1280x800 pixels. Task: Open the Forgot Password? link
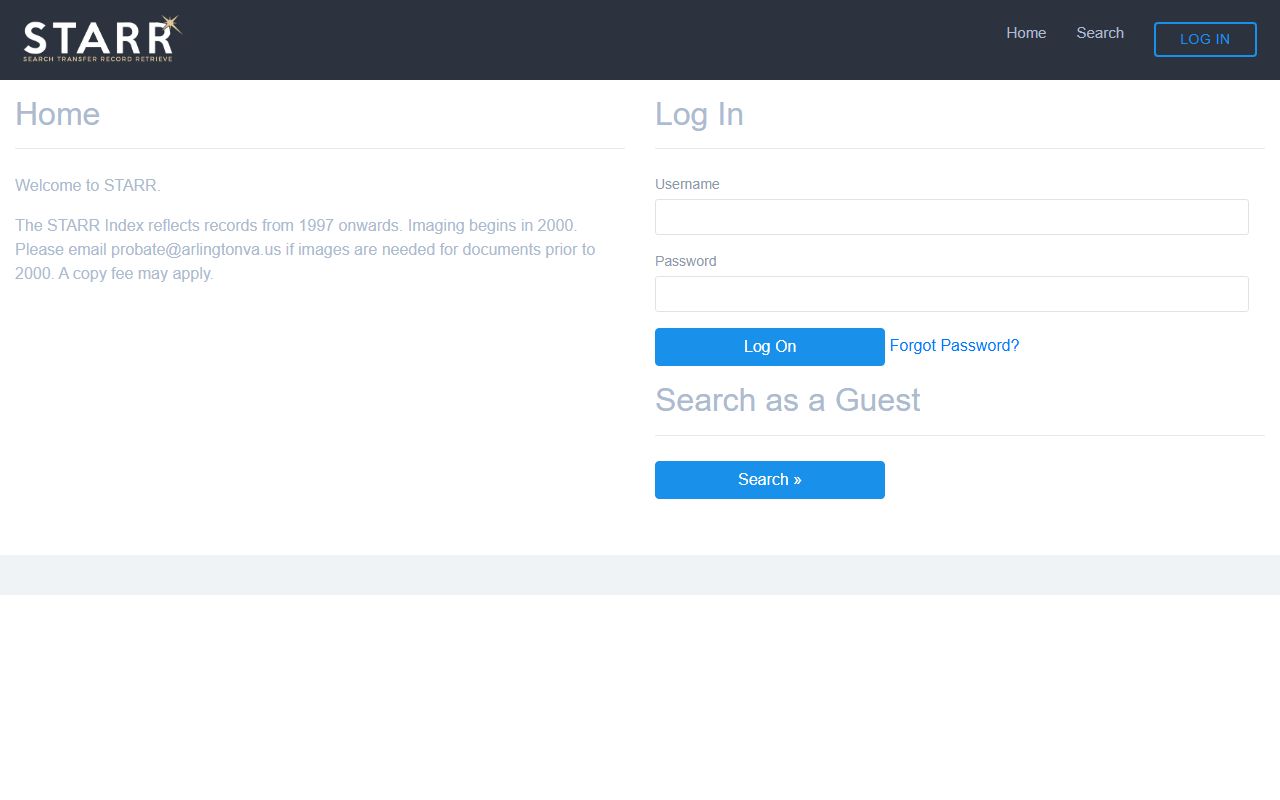point(955,346)
